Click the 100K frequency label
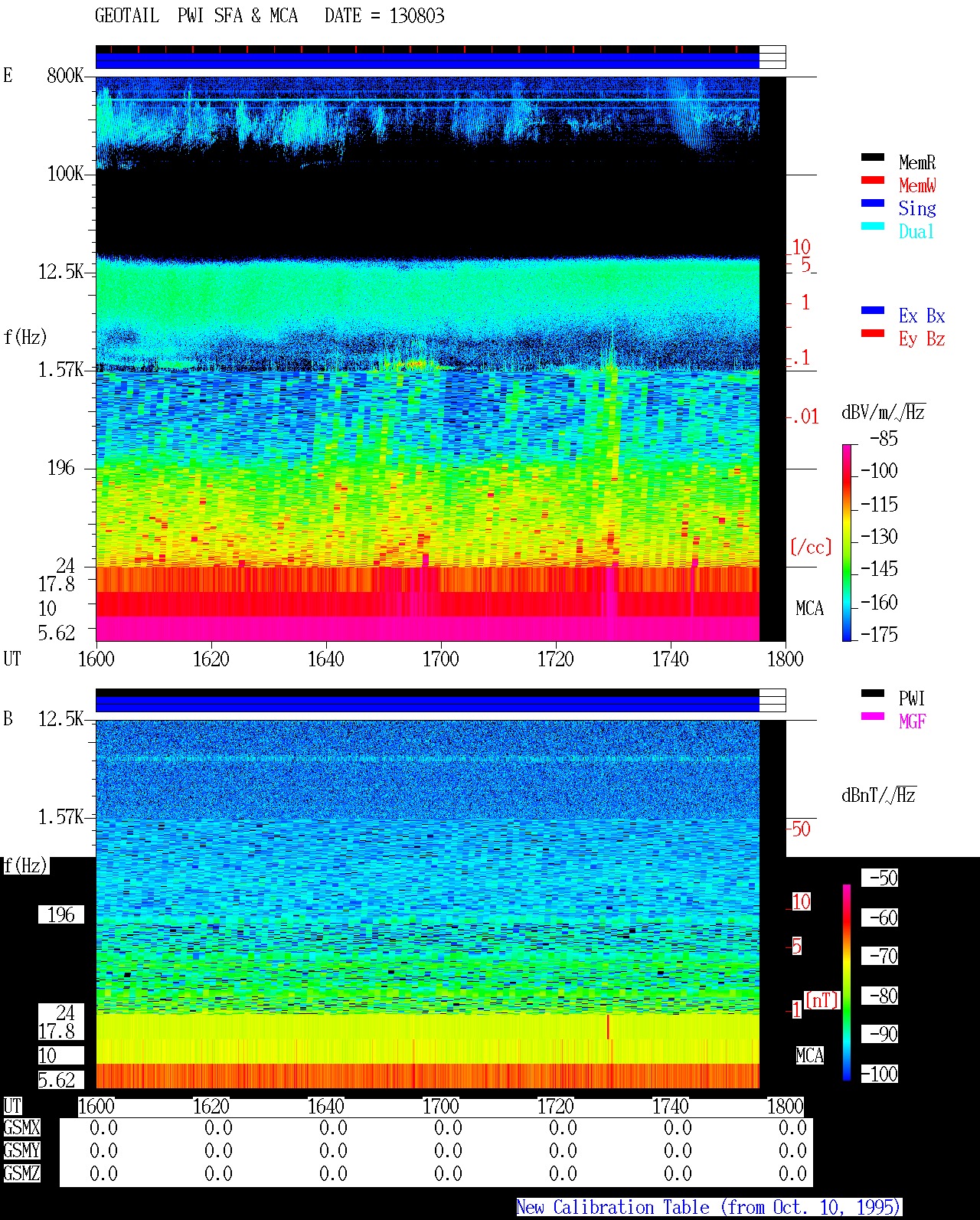 point(65,174)
